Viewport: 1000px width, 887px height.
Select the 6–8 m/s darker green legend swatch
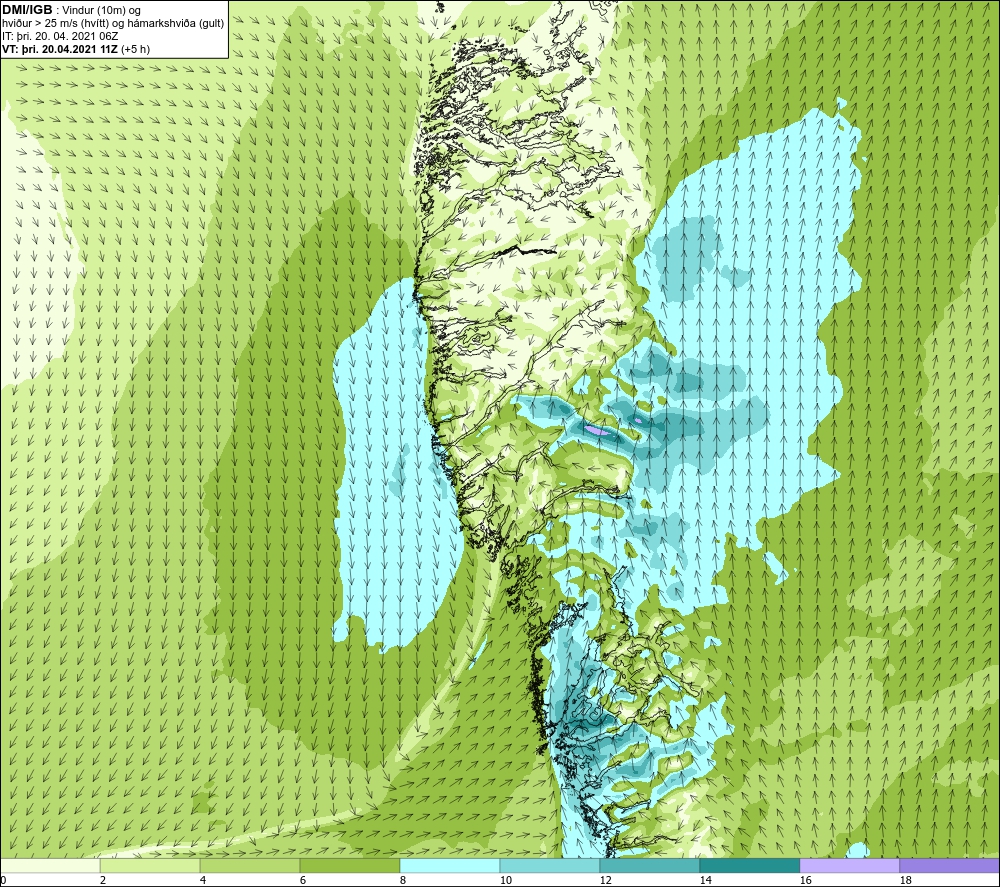point(349,865)
